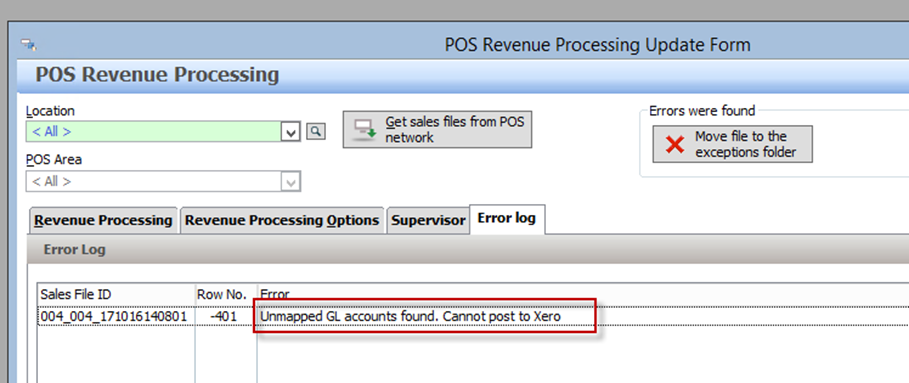
Task: Click the Row No. column header
Action: (226, 294)
